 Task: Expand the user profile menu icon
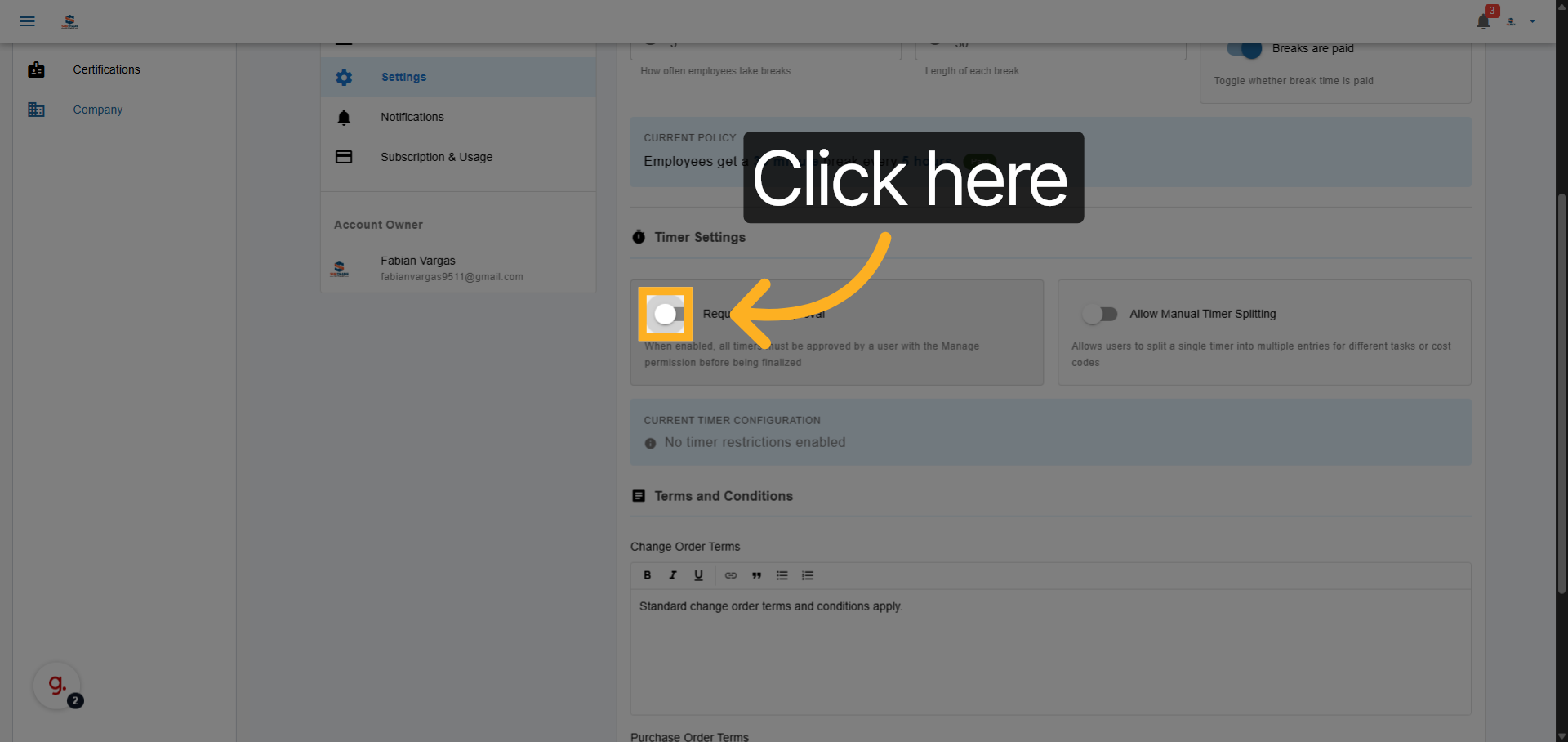[x=1512, y=21]
